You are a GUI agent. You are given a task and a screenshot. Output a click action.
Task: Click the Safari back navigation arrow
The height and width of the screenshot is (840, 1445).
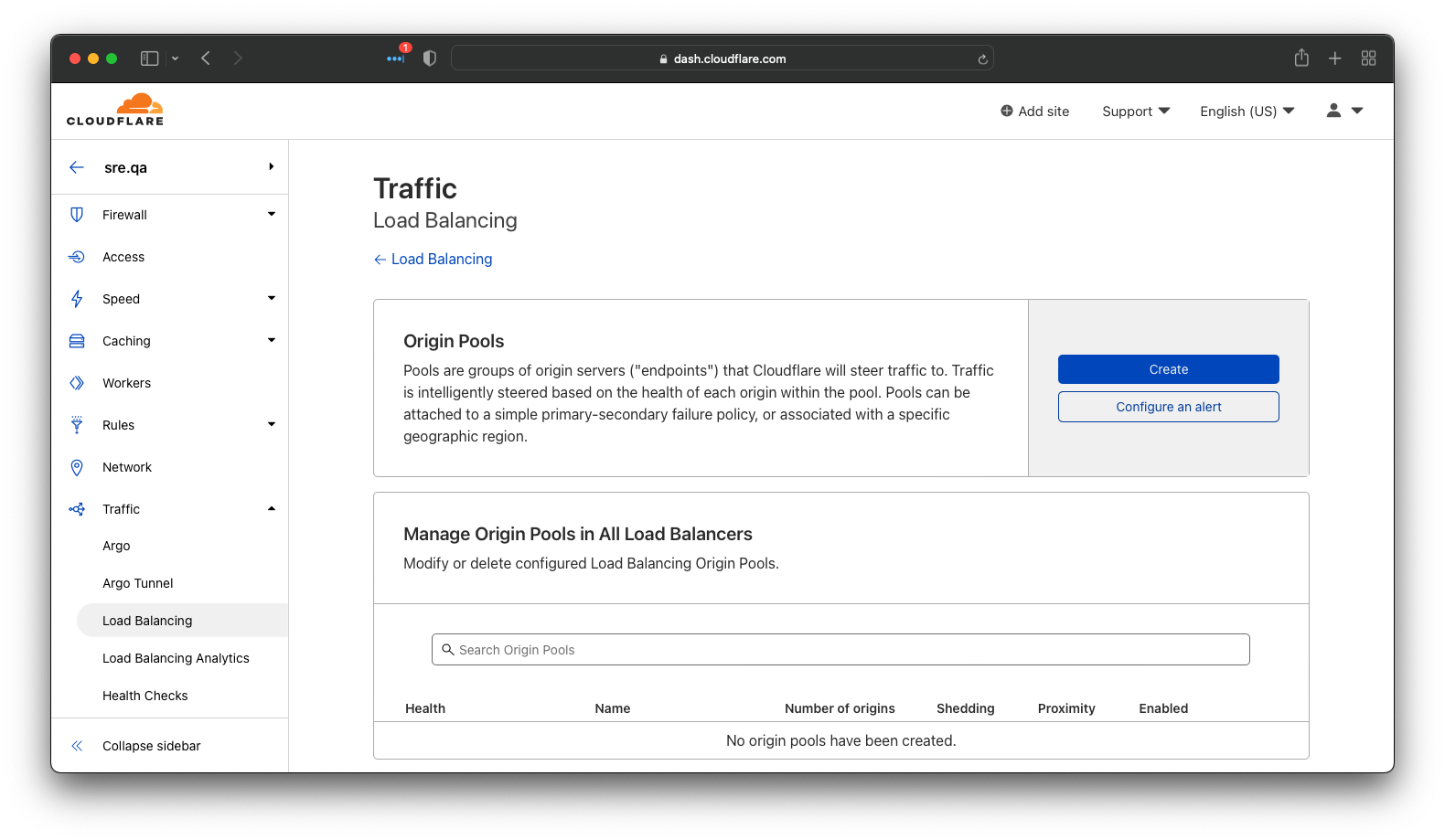206,58
